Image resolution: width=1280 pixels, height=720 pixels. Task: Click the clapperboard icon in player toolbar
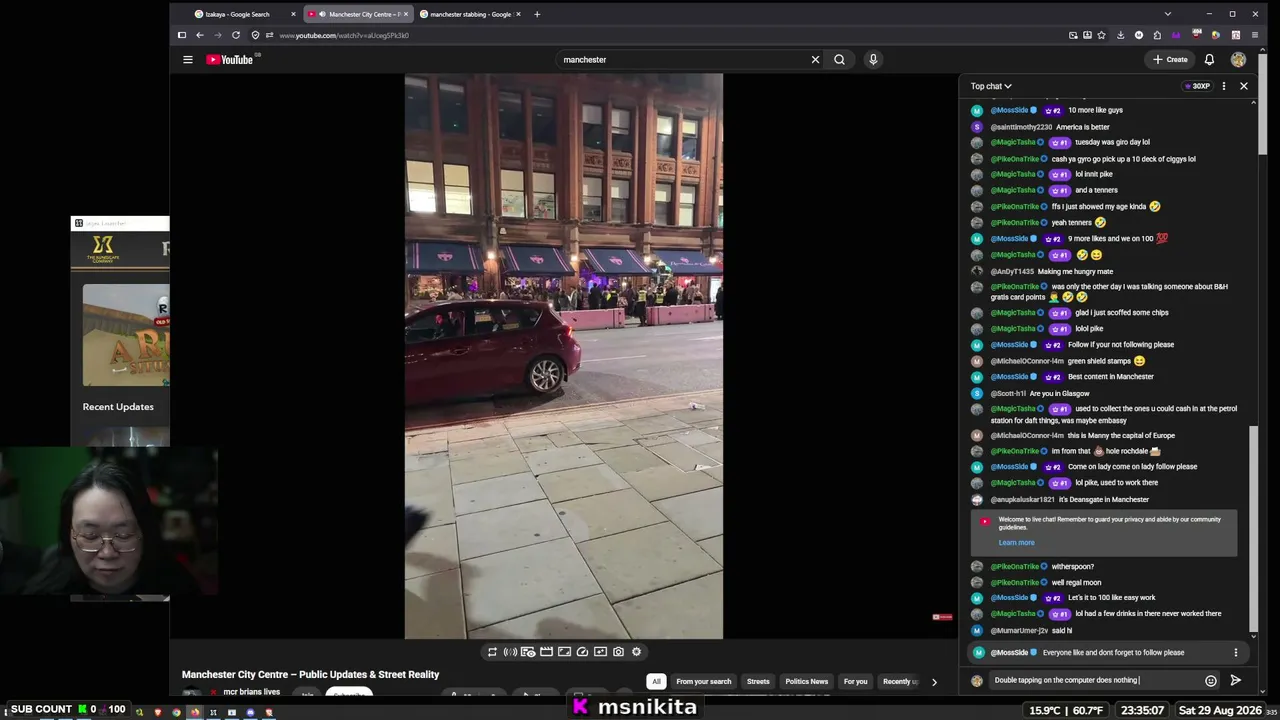point(546,652)
